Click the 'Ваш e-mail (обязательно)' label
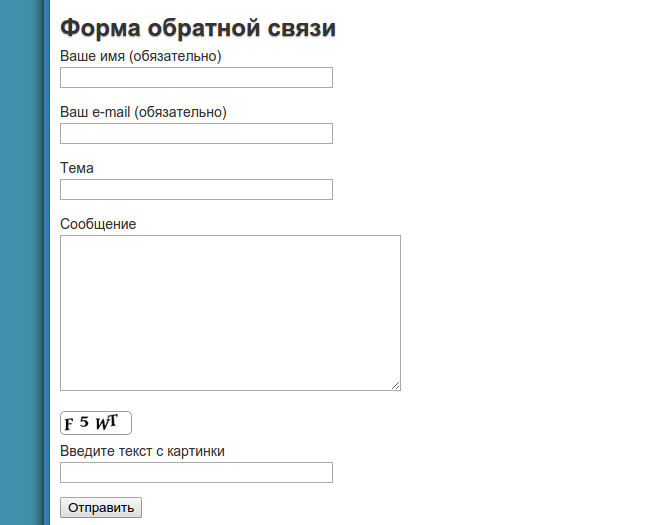Image resolution: width=666 pixels, height=525 pixels. click(143, 112)
